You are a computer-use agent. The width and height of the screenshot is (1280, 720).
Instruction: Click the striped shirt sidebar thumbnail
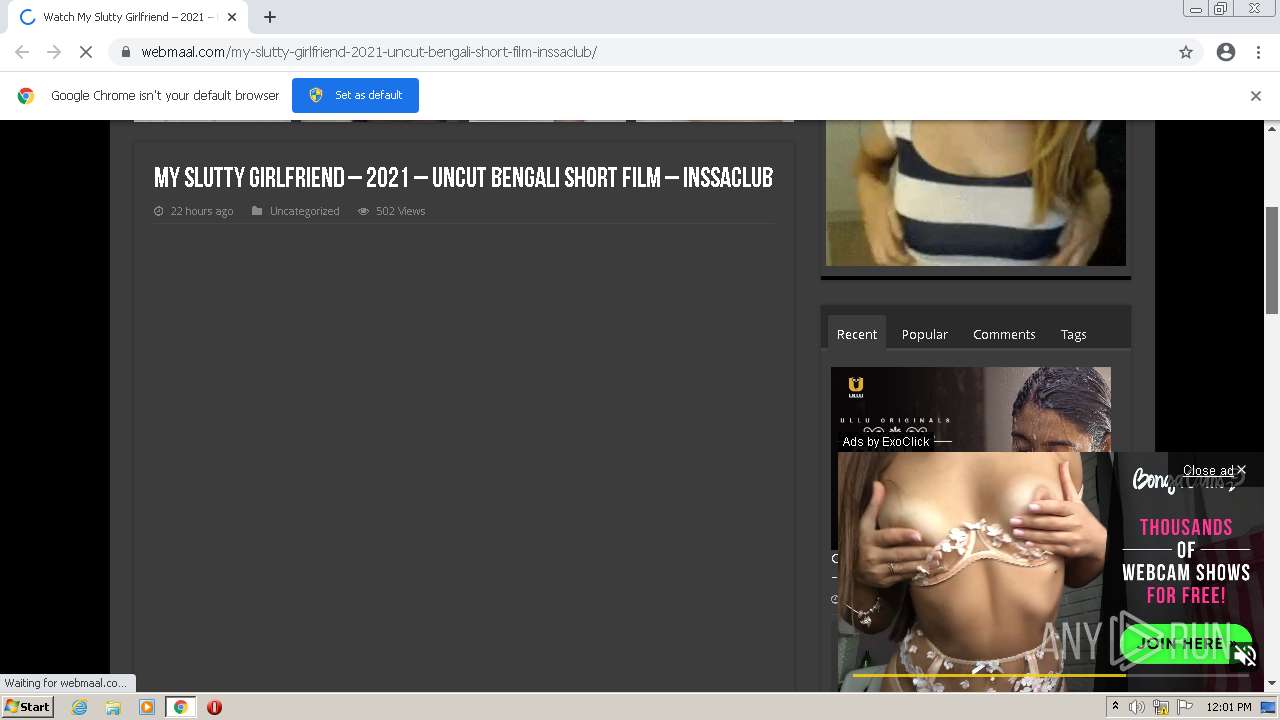976,193
